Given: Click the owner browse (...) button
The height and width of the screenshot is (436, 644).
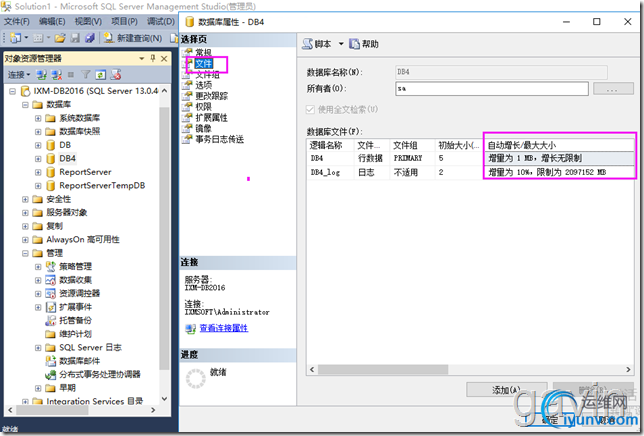Looking at the screenshot, I should 613,89.
